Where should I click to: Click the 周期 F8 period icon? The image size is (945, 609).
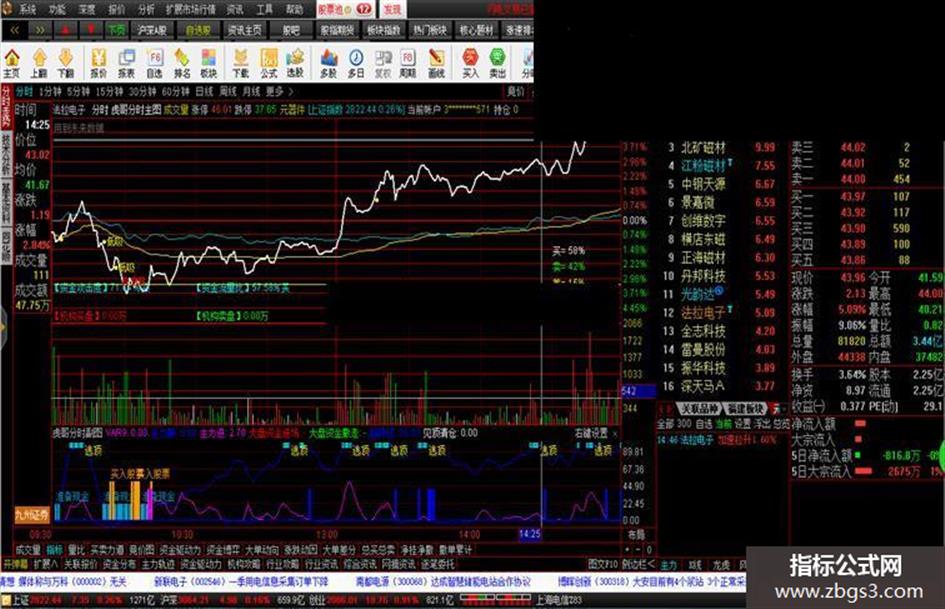point(408,64)
